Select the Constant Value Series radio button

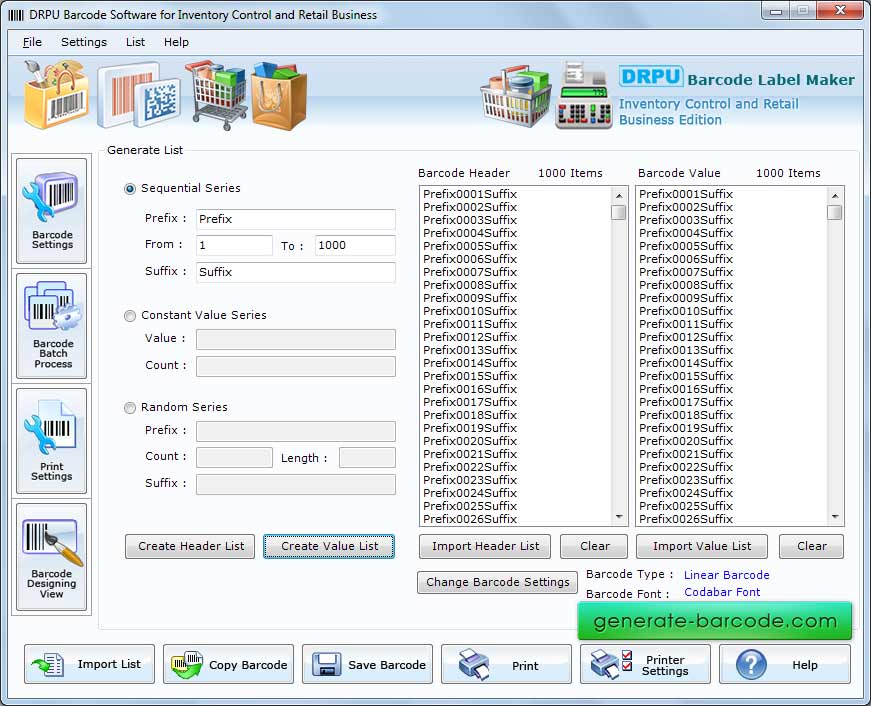[130, 316]
